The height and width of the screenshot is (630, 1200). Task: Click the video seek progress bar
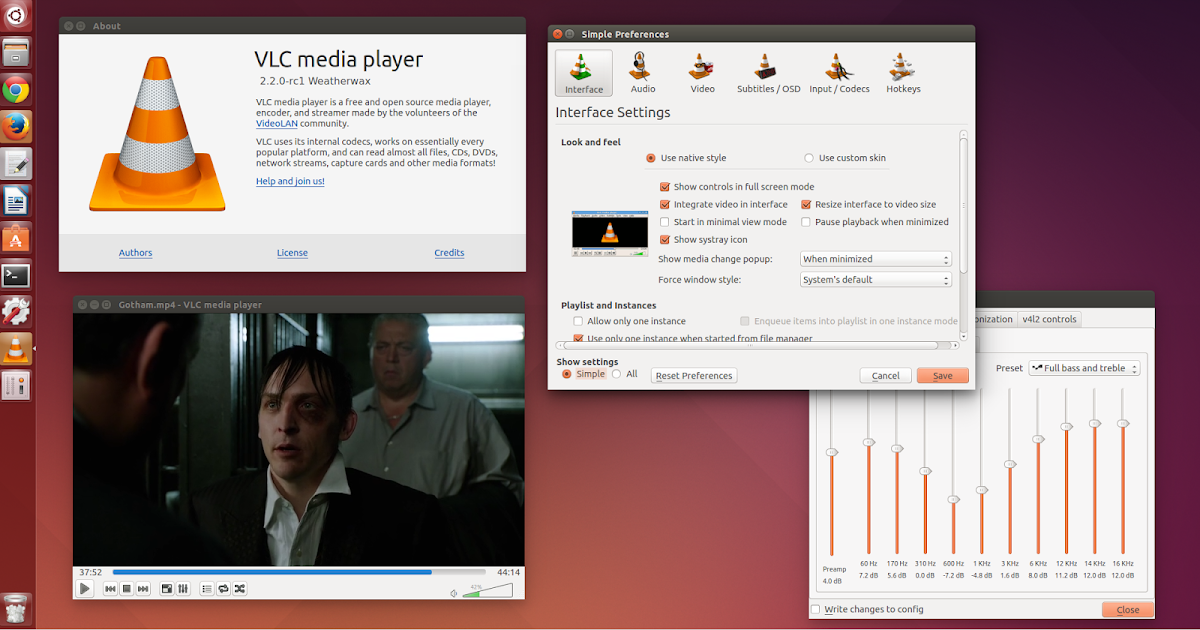point(301,572)
